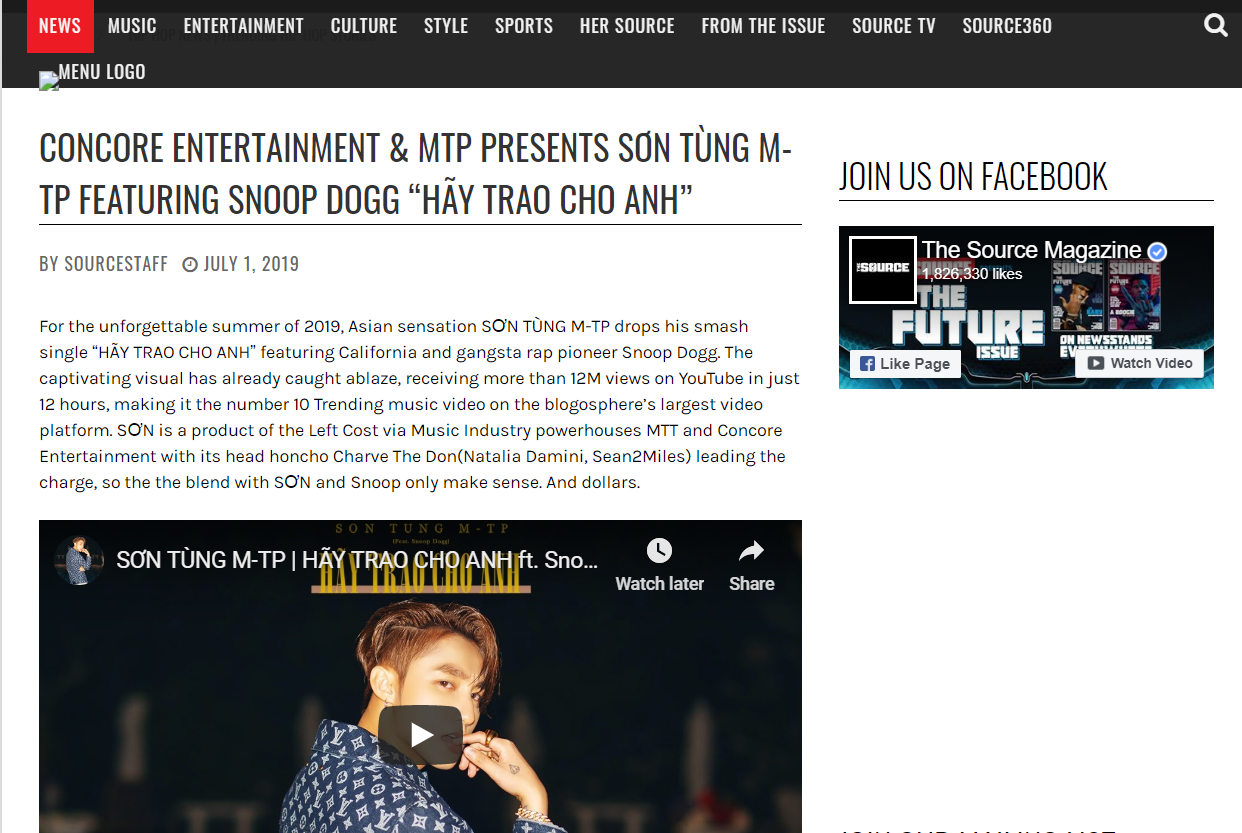The image size is (1242, 833).
Task: Click the Share arrow icon on video
Action: (751, 551)
